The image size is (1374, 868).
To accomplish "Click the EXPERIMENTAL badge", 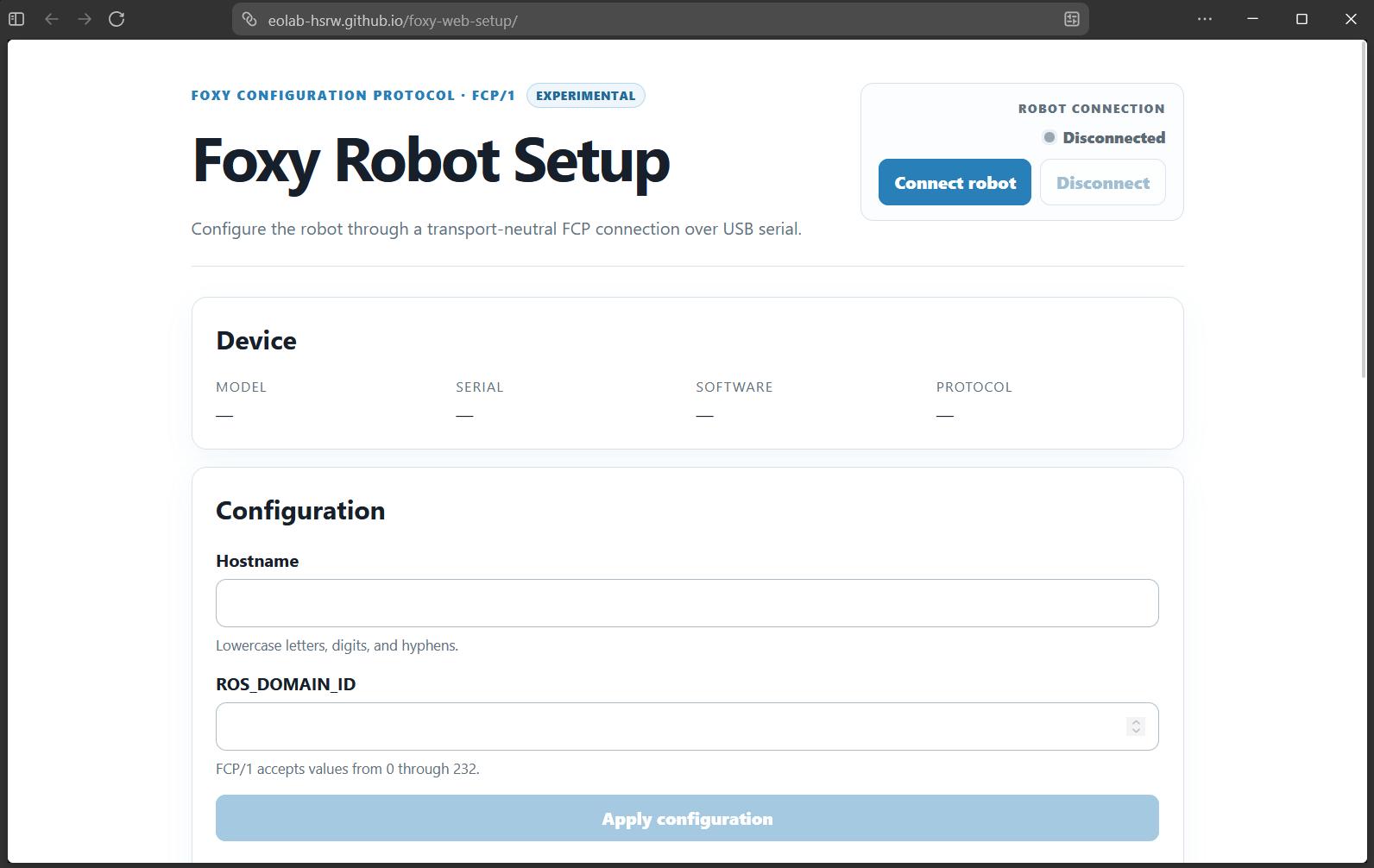I will point(586,96).
